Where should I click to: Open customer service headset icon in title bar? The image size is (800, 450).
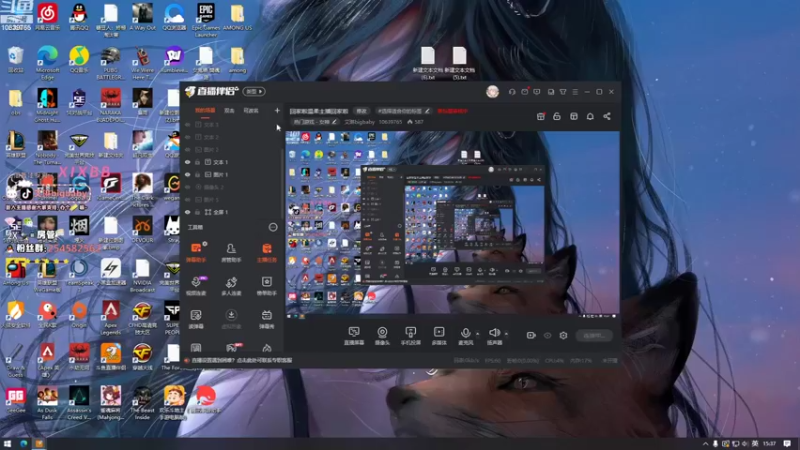click(x=512, y=92)
